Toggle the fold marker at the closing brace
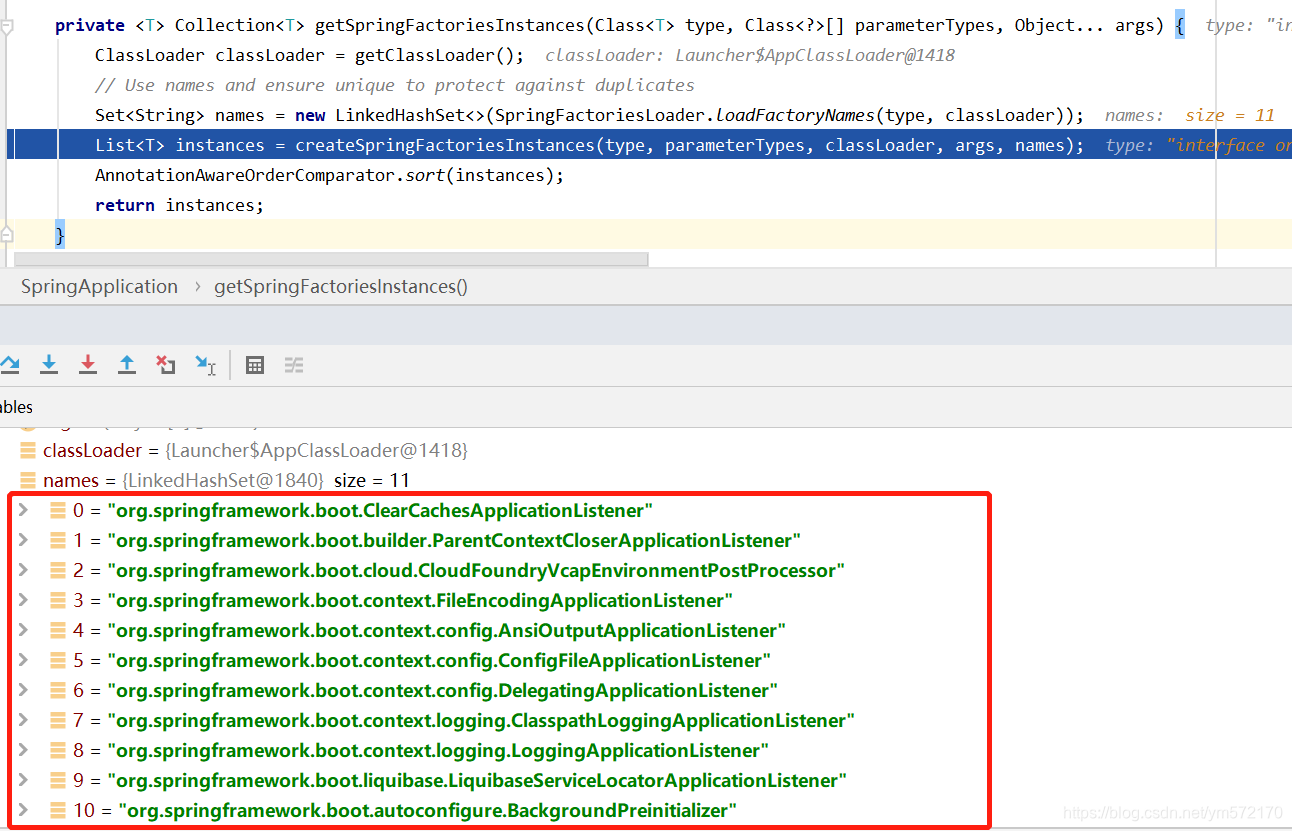This screenshot has height=831, width=1292. 7,235
